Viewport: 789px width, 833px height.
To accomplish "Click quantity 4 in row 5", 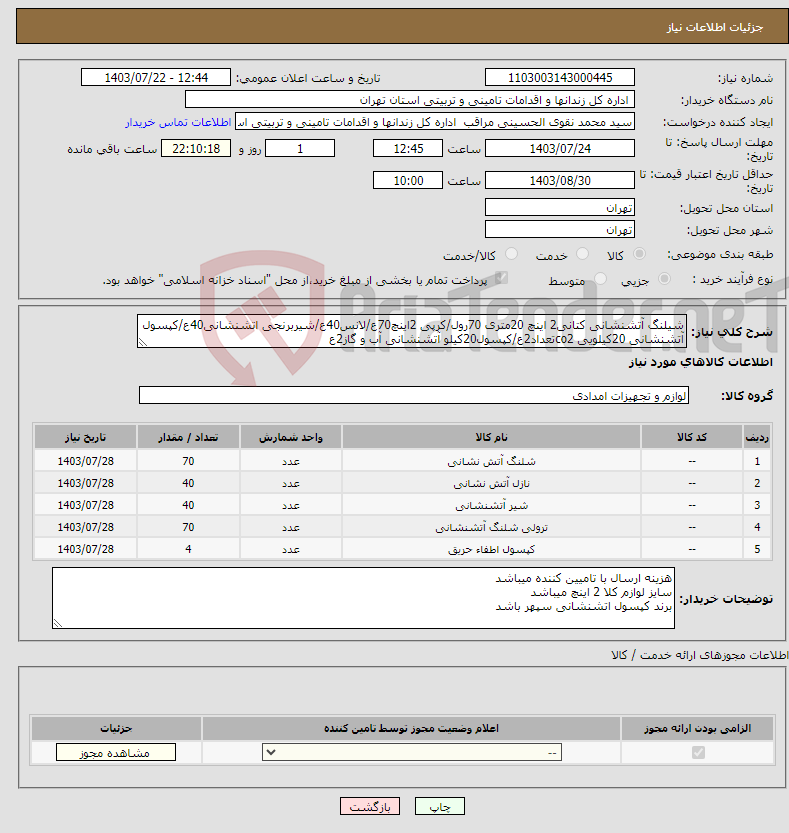I will pos(188,549).
